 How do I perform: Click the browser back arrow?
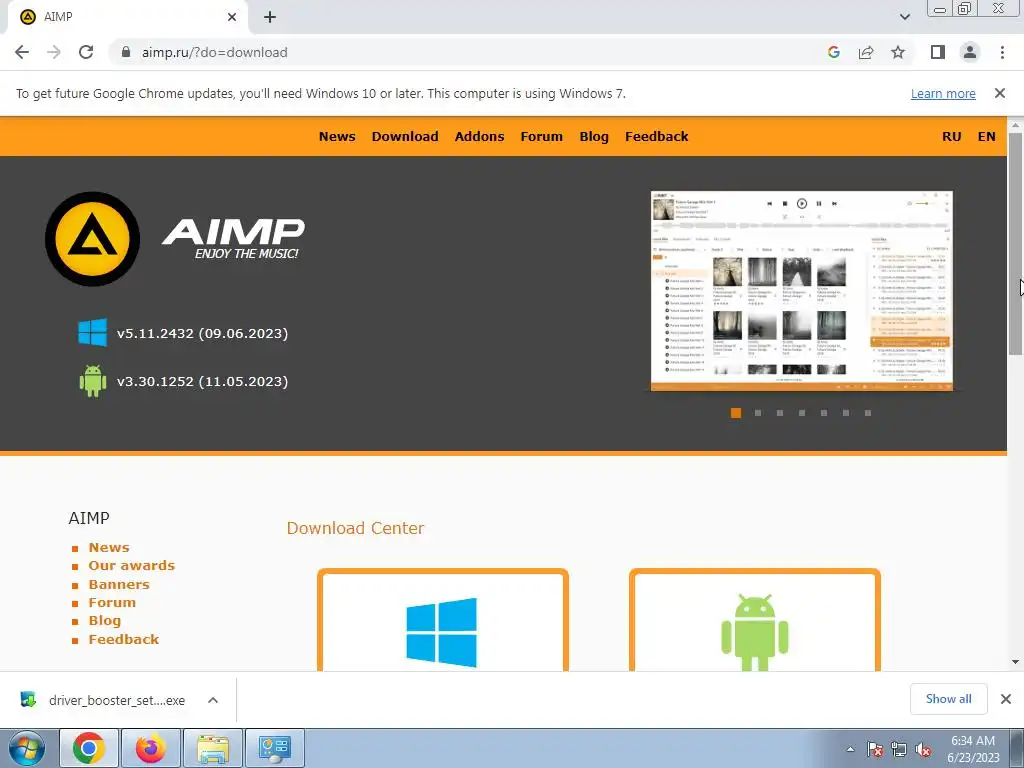[x=22, y=52]
